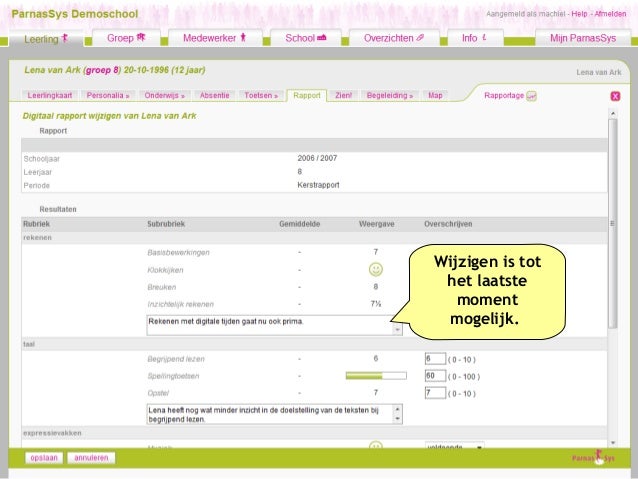Click the Spellingtoetsen override field
Screen dimensions: 638x479
[435, 376]
